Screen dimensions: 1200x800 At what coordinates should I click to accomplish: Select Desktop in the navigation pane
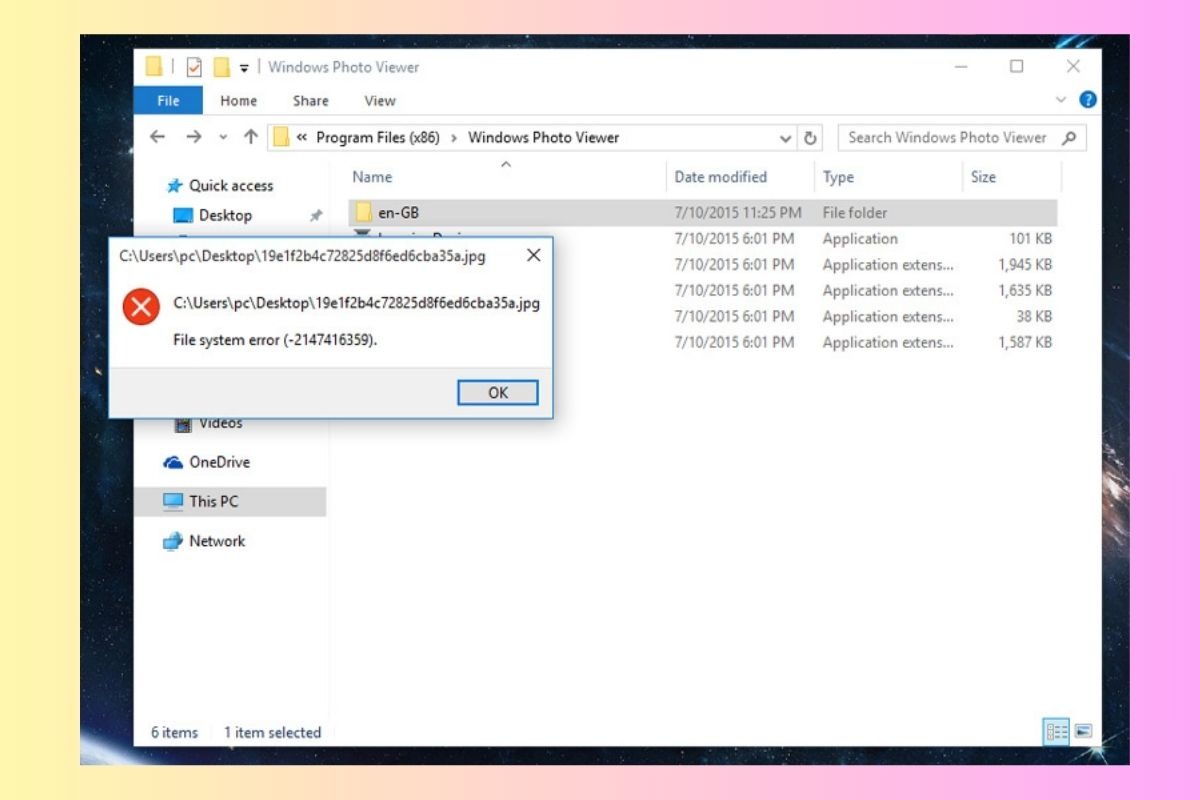225,215
